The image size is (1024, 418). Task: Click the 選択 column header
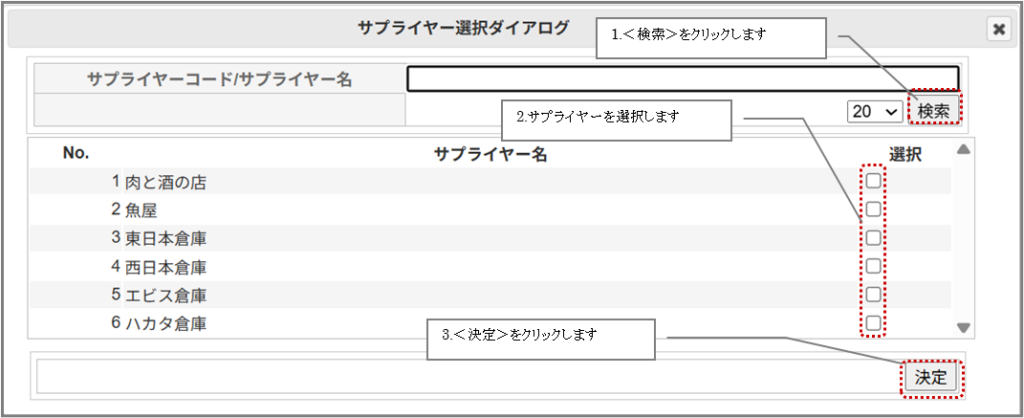click(x=905, y=154)
